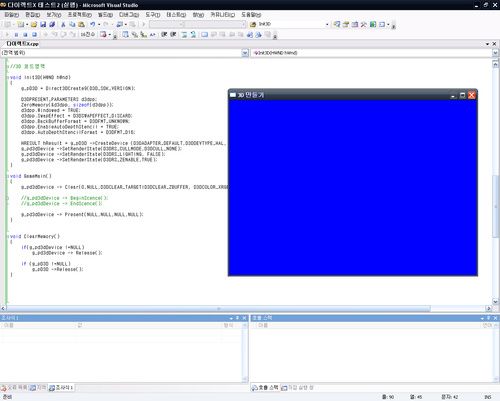Open the Build menu
This screenshot has width=500, height=401.
pyautogui.click(x=105, y=15)
